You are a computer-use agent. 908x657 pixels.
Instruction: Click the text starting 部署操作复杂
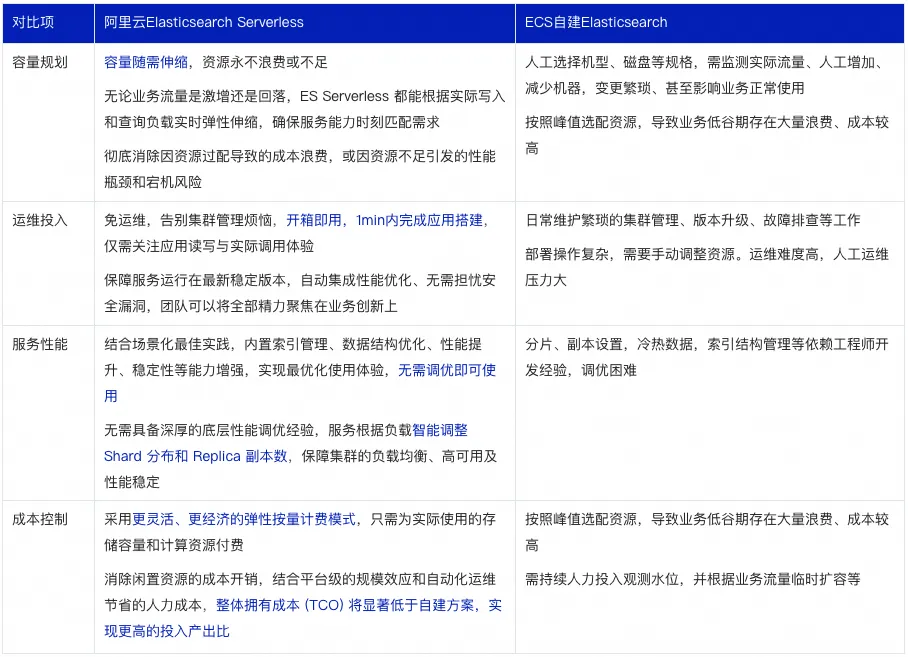click(706, 267)
